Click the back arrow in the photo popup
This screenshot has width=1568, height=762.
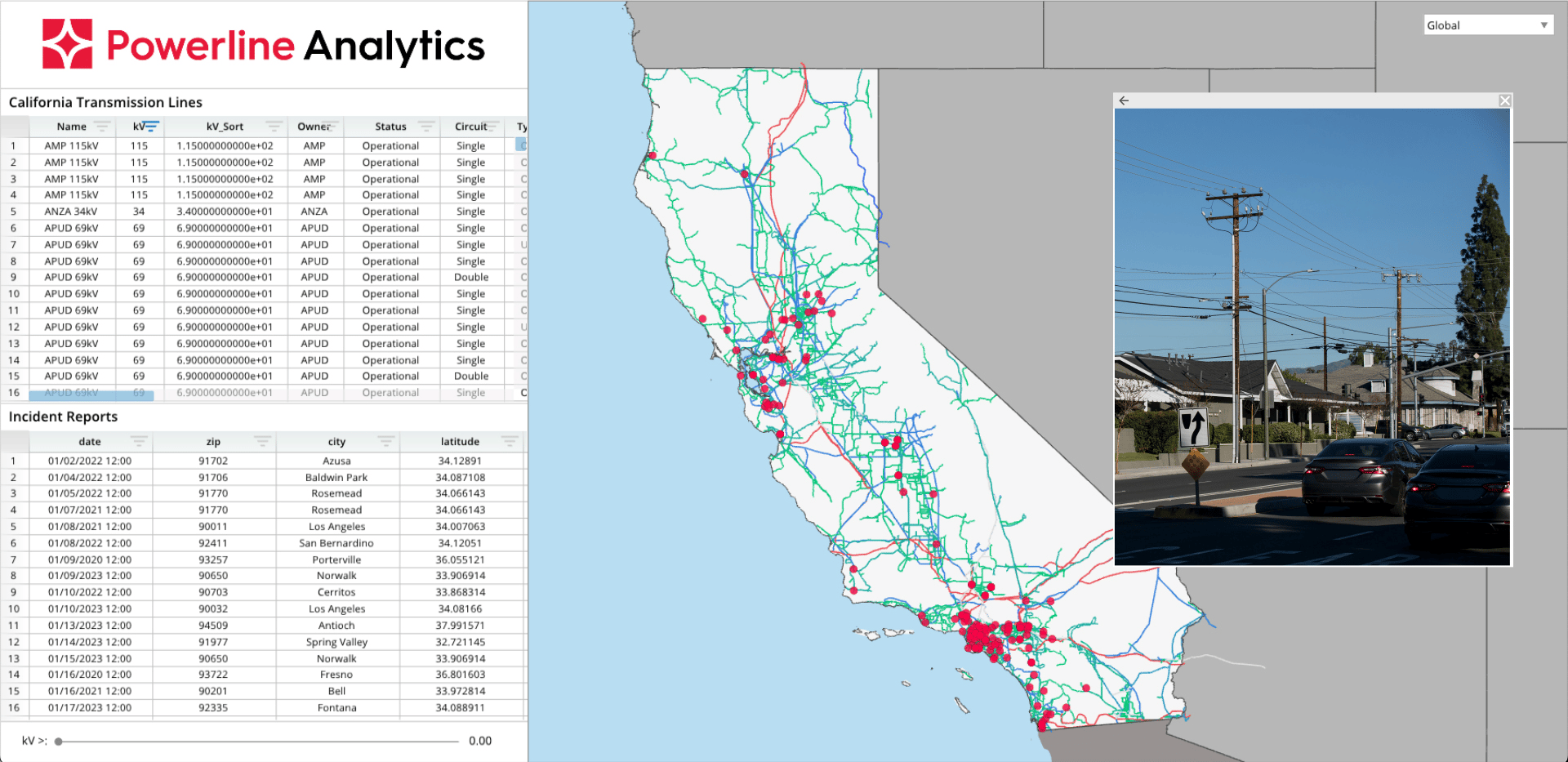(x=1124, y=100)
